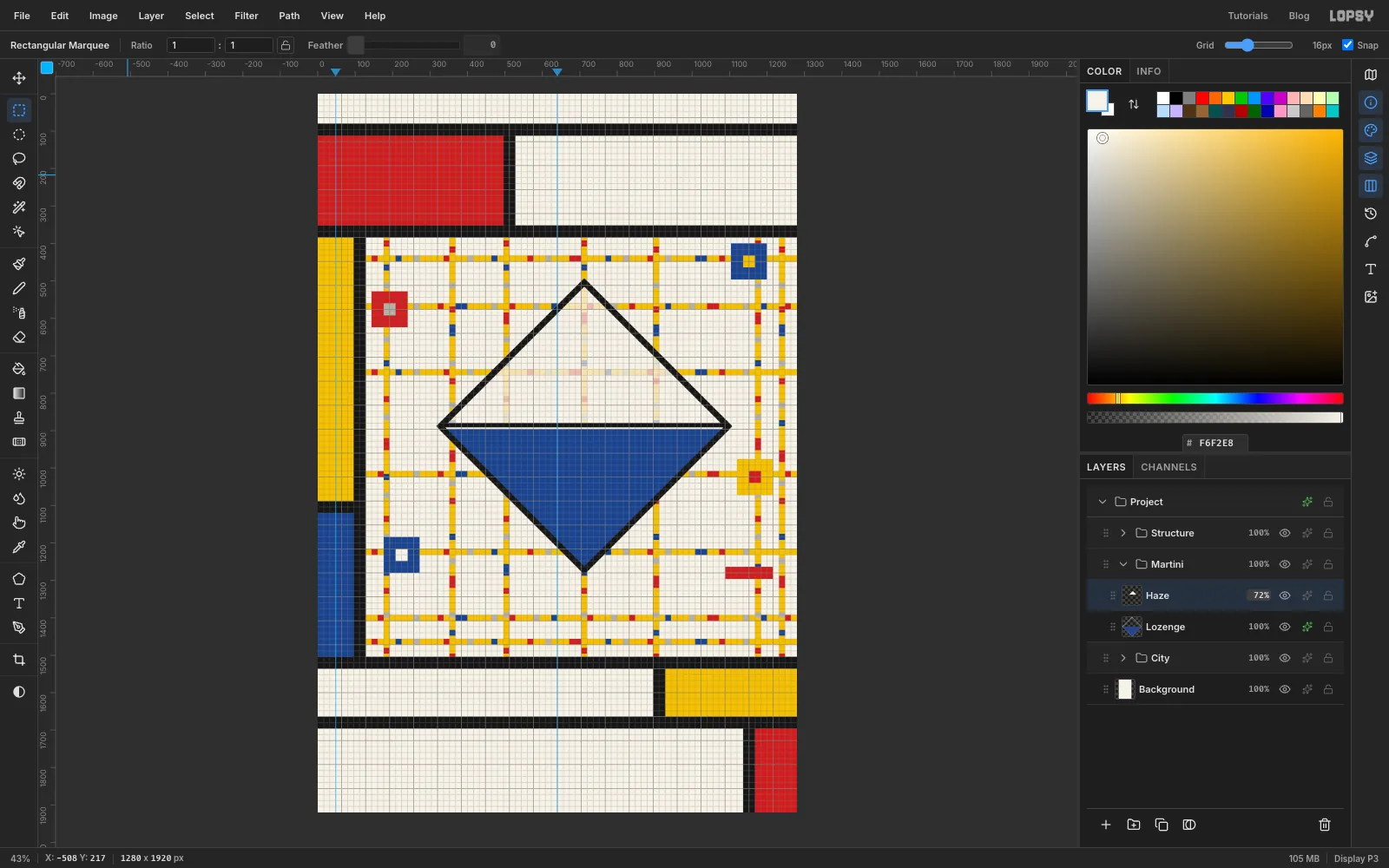Open the Blog link
1389x868 pixels.
coord(1299,16)
